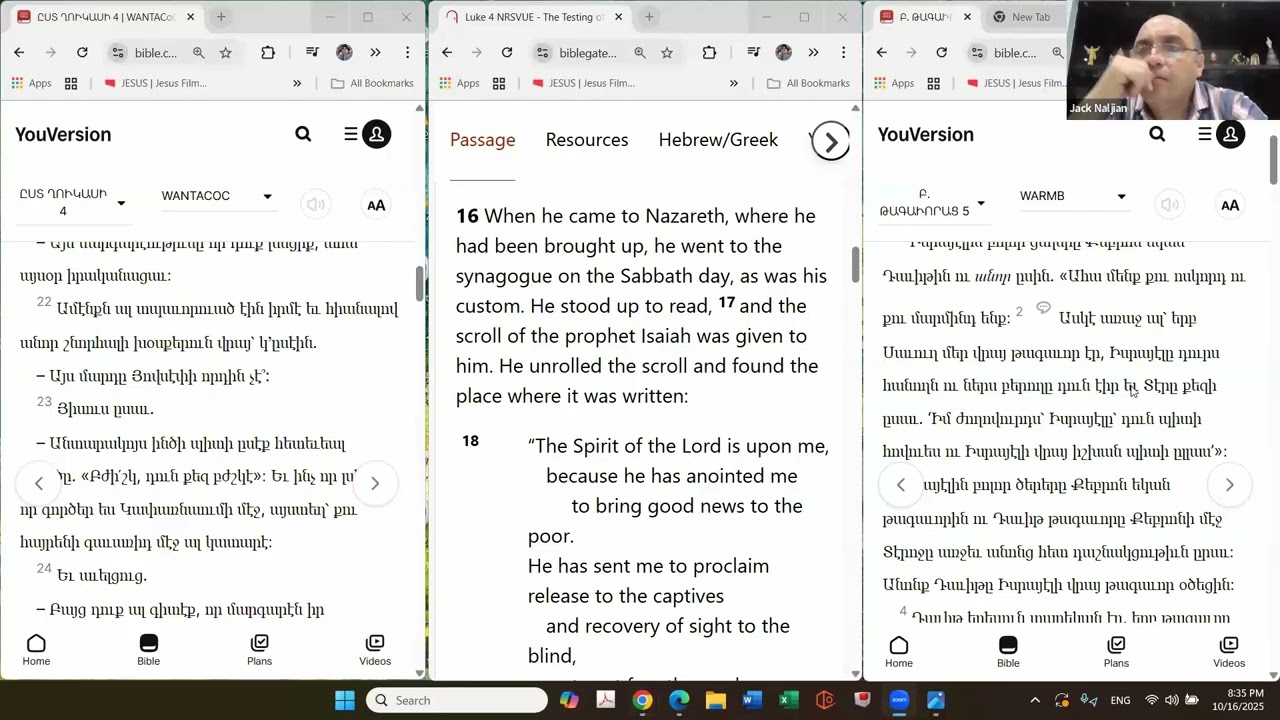This screenshot has height=720, width=1280.
Task: Open media control in left browser toolbar
Action: [313, 53]
